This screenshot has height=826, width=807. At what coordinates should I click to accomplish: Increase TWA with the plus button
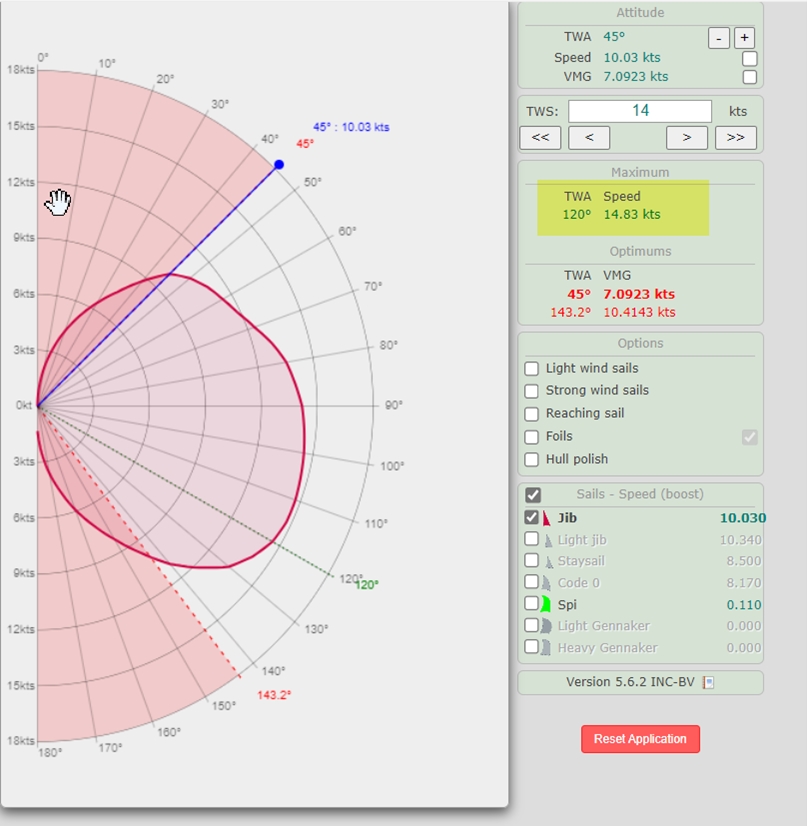click(744, 38)
